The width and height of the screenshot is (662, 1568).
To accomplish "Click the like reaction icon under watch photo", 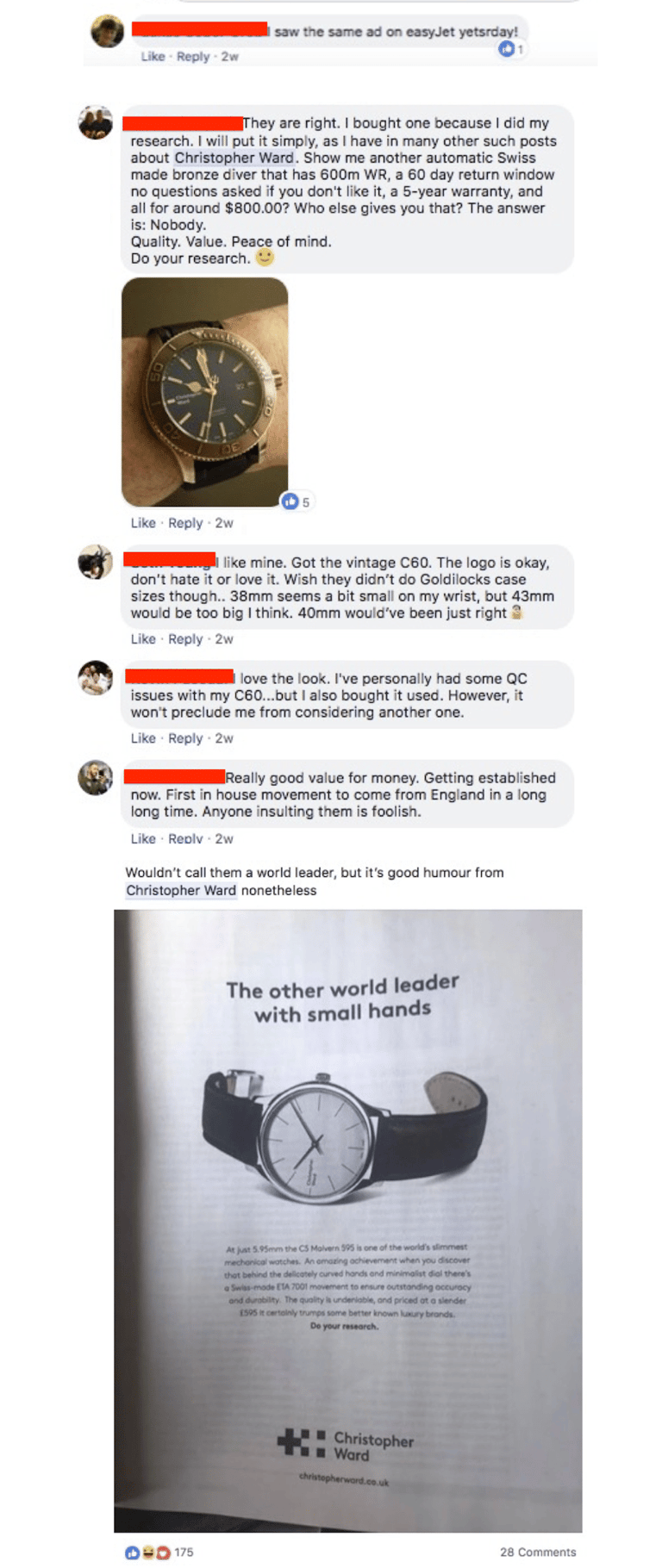I will 290,501.
